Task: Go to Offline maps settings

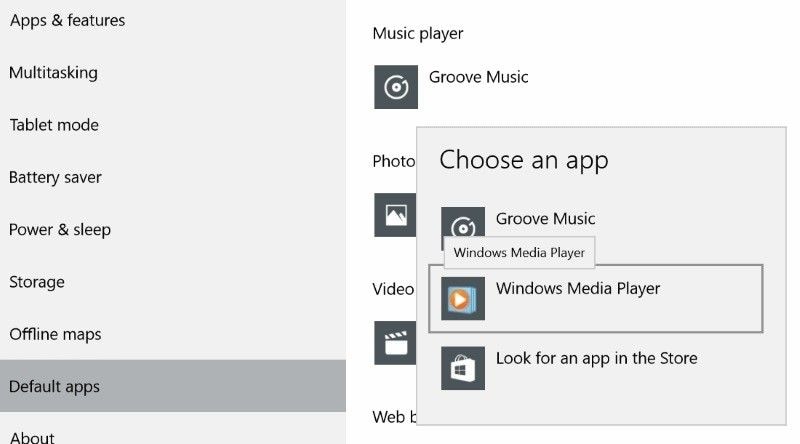Action: pyautogui.click(x=55, y=334)
